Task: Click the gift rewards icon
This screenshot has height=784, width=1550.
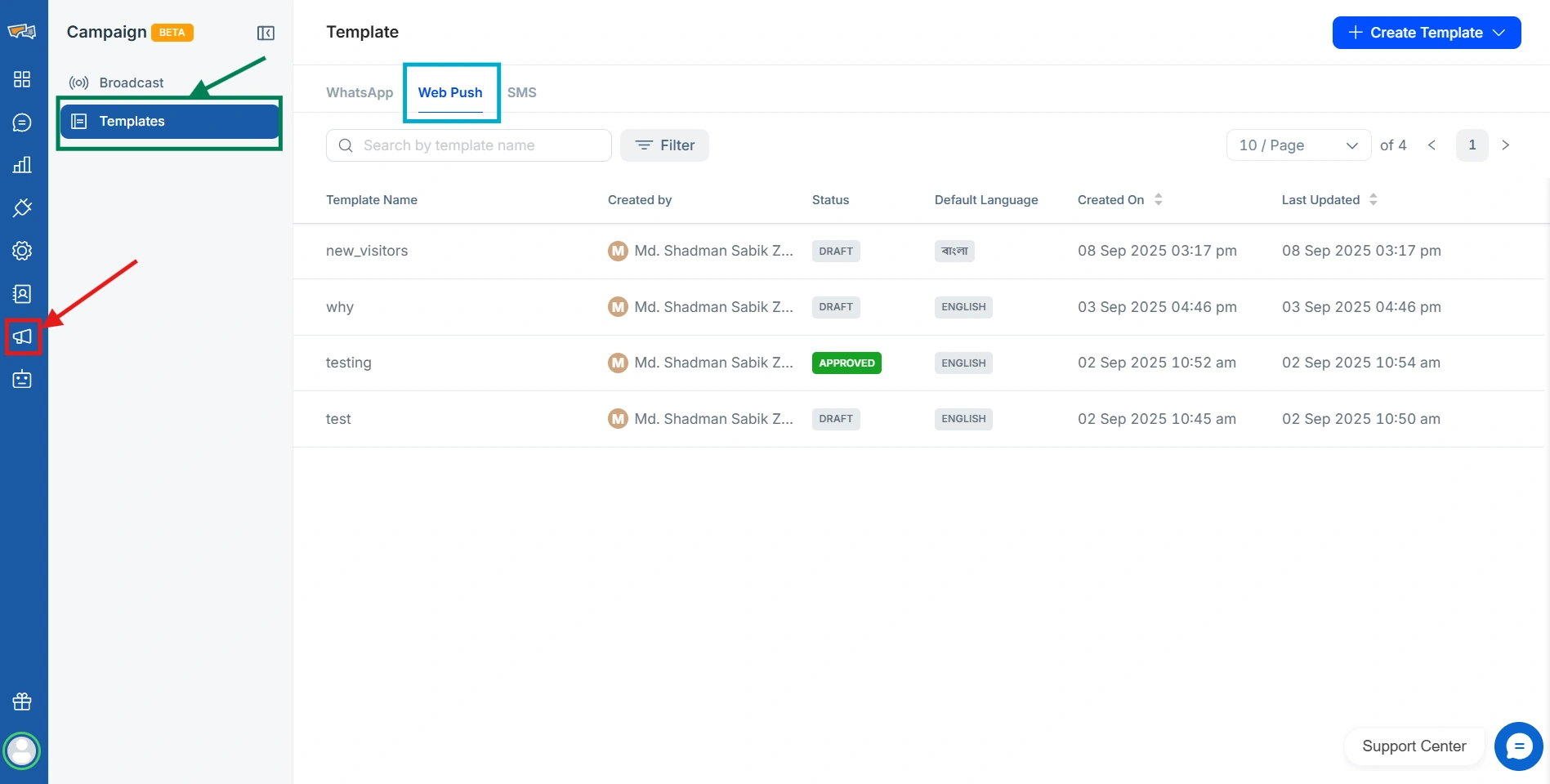Action: click(x=22, y=702)
